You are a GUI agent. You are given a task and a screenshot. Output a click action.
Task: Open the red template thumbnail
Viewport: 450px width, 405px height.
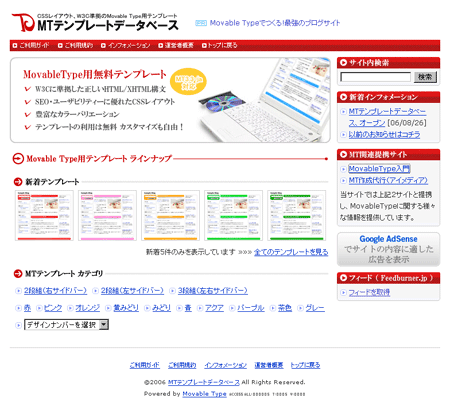pos(44,215)
